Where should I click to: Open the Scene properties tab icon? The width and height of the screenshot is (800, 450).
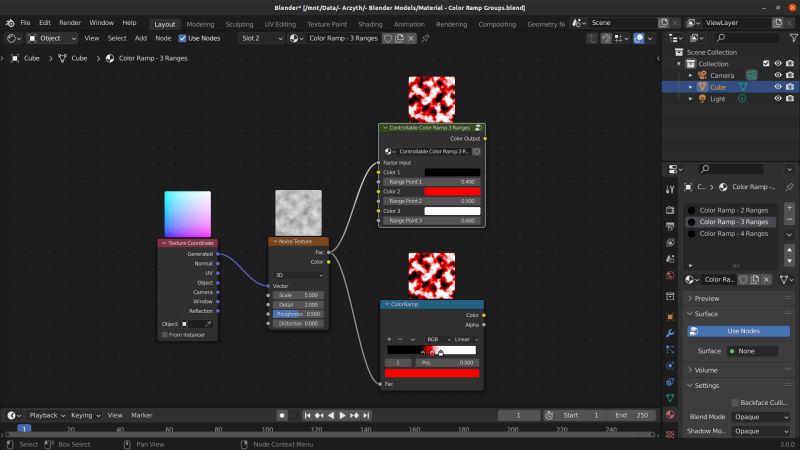670,259
